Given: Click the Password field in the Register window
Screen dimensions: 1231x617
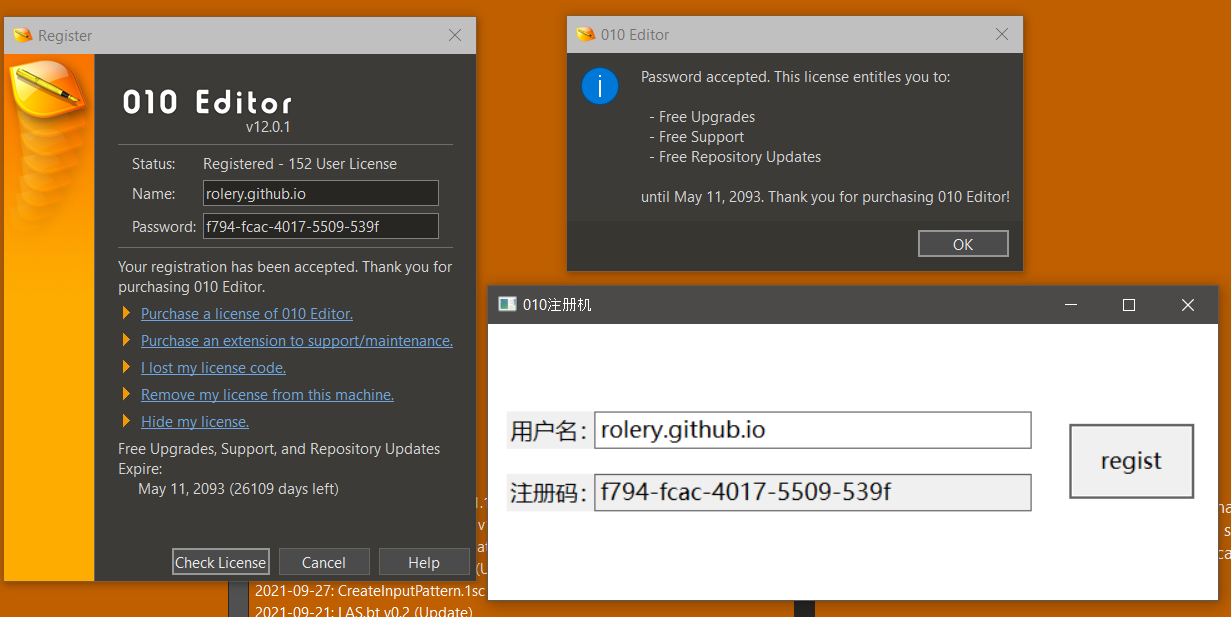Looking at the screenshot, I should coord(321,226).
